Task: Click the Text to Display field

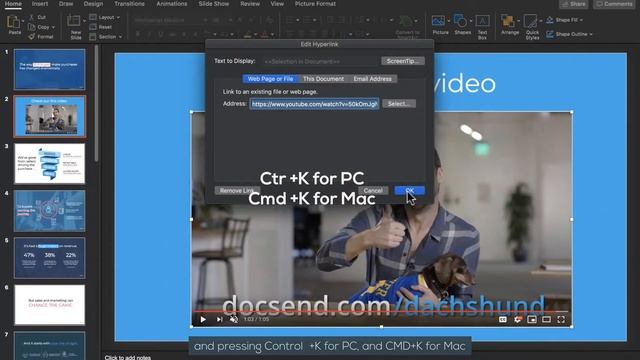Action: 320,61
